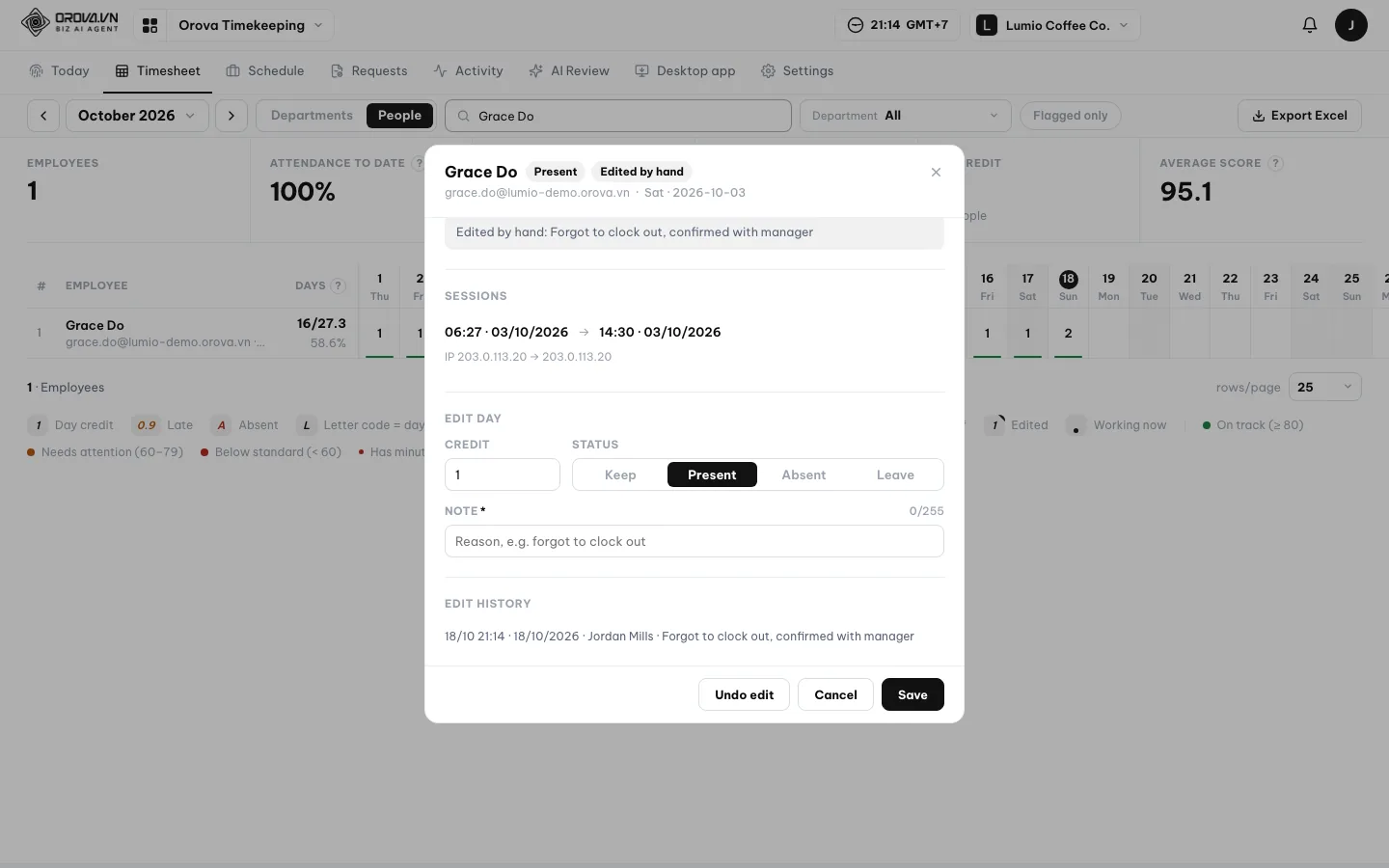Click the search magnifier icon
The width and height of the screenshot is (1389, 868).
coord(464,116)
